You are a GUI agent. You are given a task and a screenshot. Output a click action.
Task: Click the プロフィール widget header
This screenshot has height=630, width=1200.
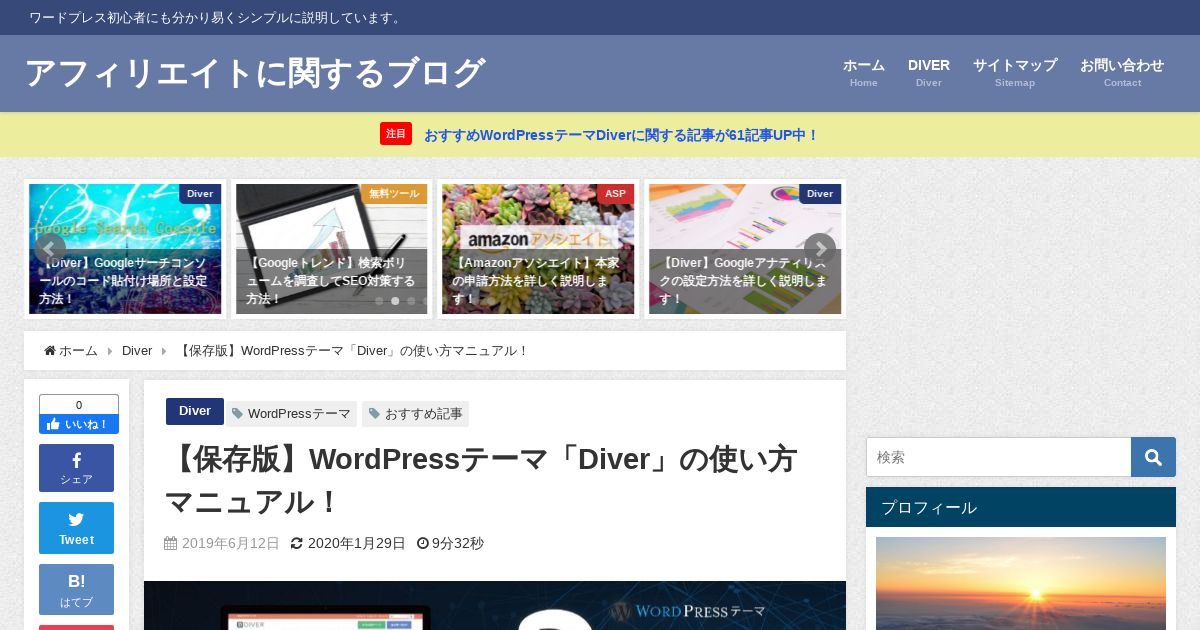(1021, 507)
